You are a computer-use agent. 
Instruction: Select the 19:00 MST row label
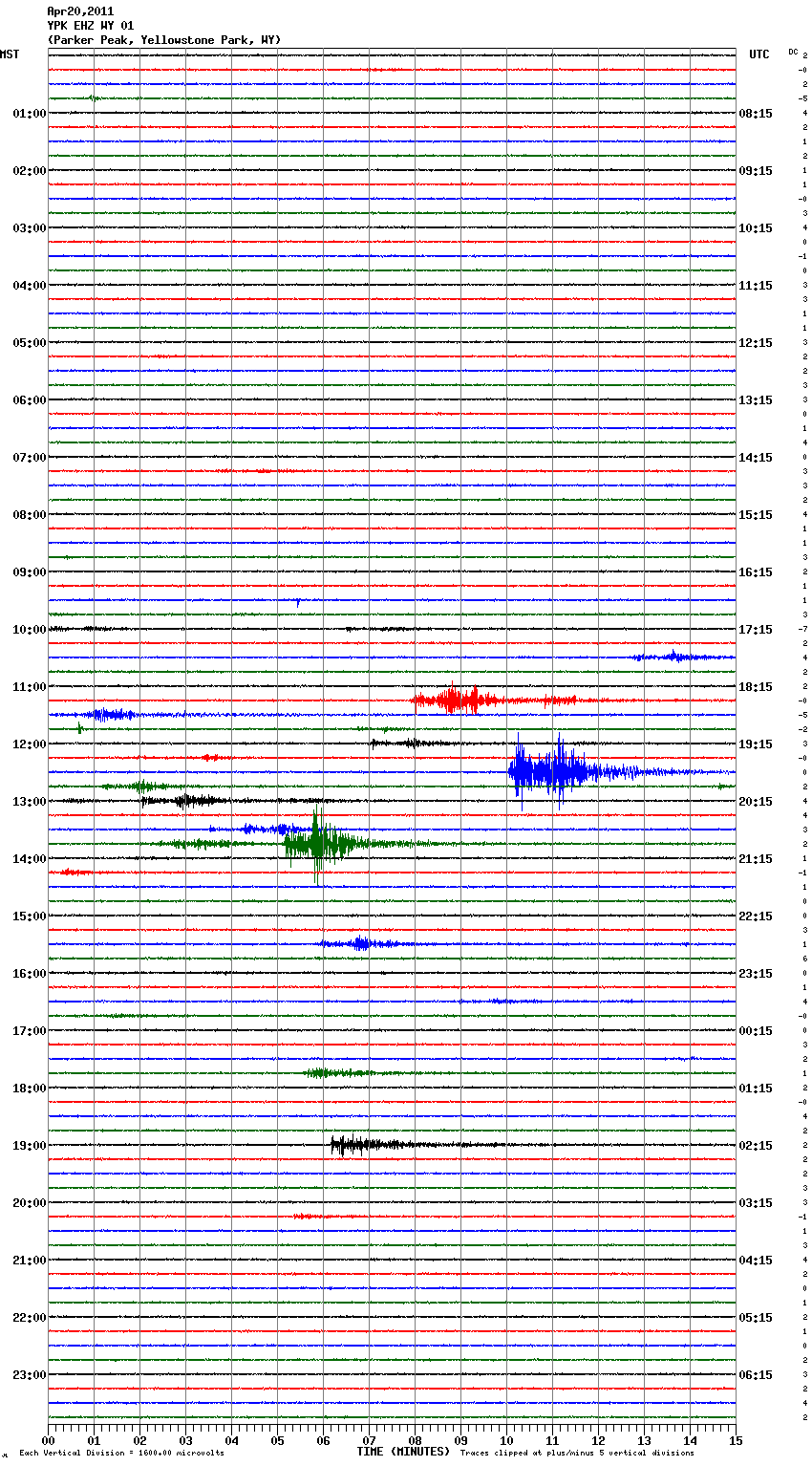pos(30,1146)
